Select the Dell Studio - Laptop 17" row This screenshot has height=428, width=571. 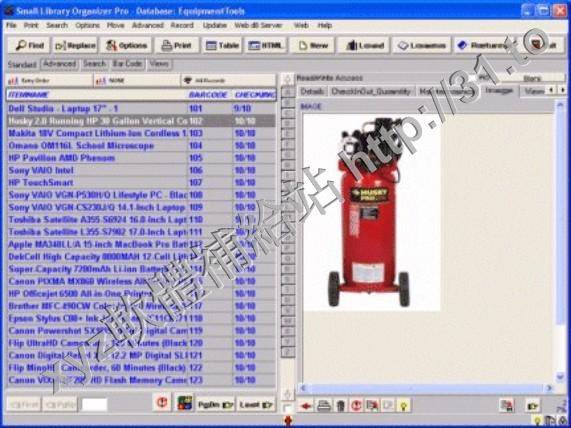pos(141,109)
